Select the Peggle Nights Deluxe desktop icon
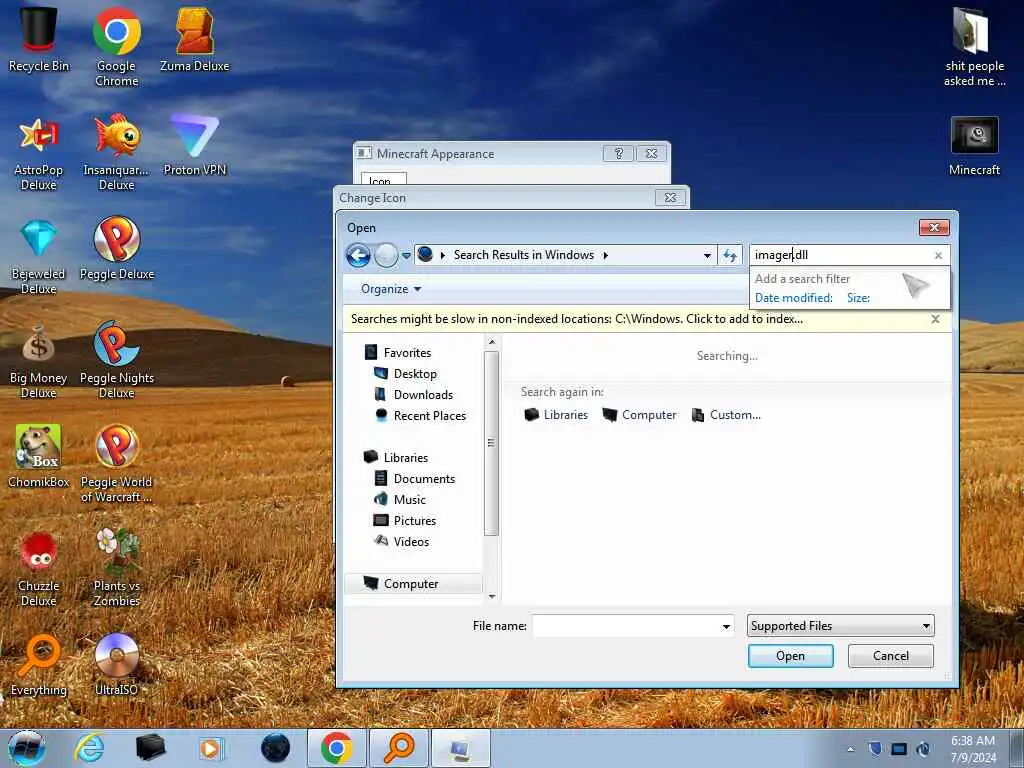The image size is (1024, 768). 116,360
